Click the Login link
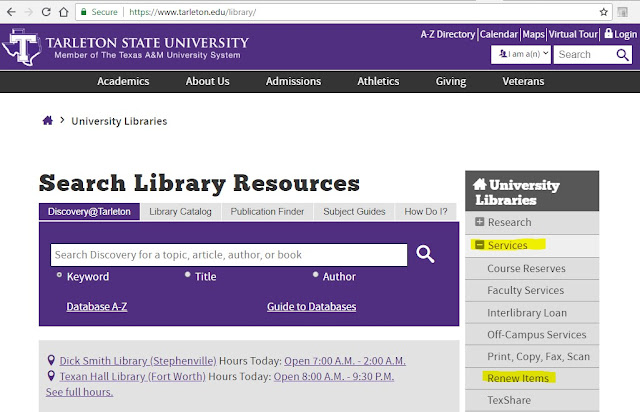This screenshot has height=412, width=640. coord(620,34)
